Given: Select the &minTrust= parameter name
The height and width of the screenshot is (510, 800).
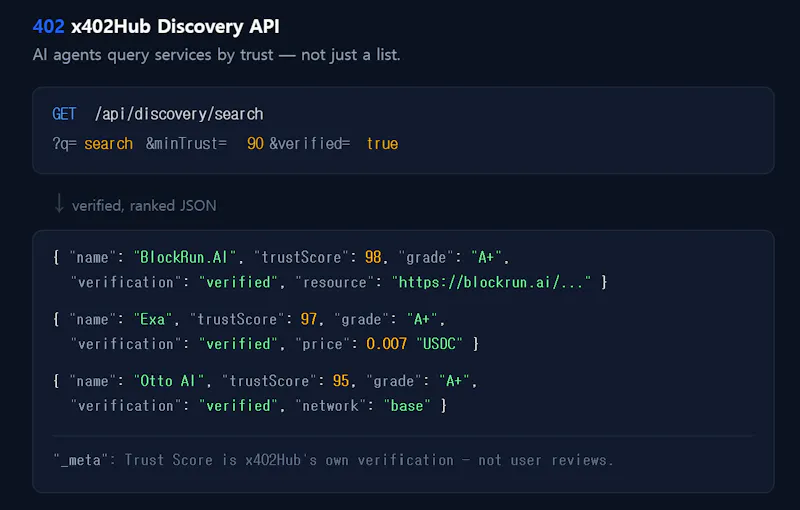Looking at the screenshot, I should click(x=186, y=144).
